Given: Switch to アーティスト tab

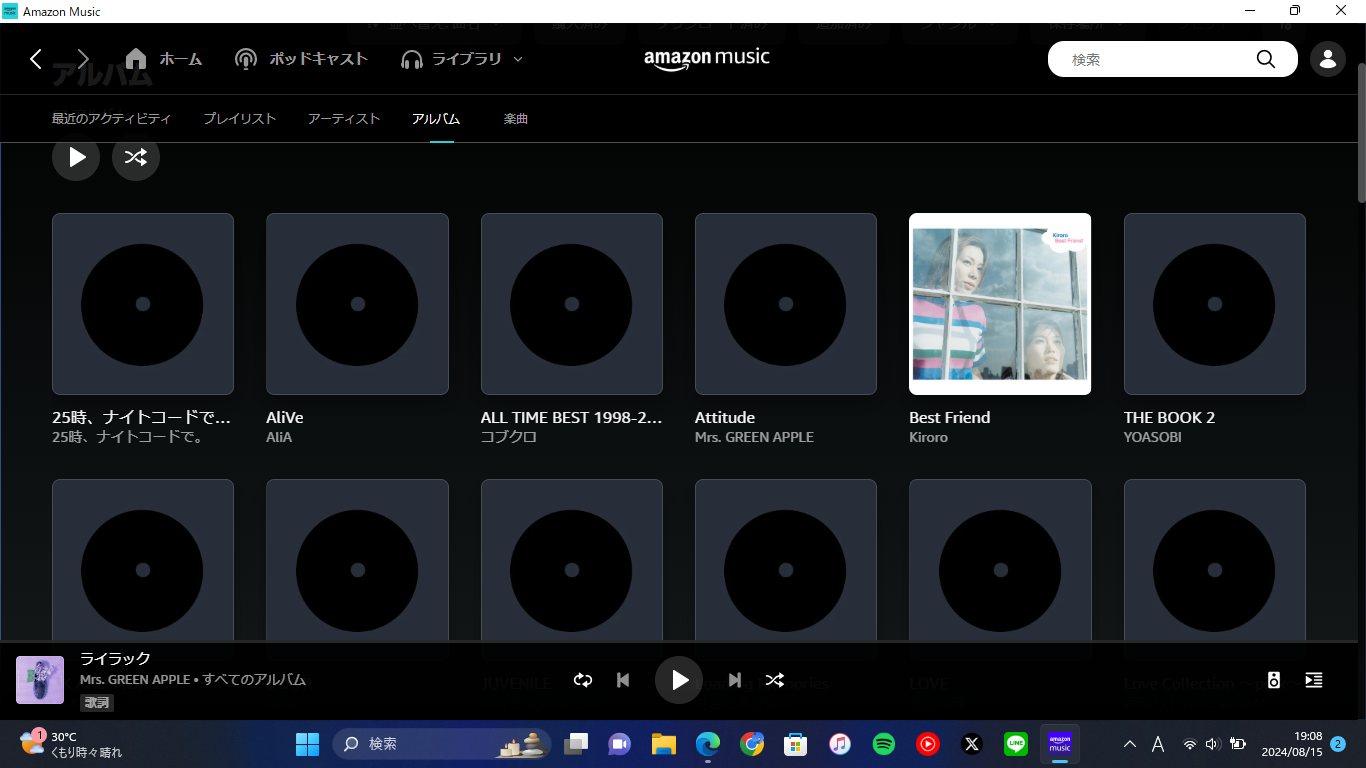Looking at the screenshot, I should click(x=344, y=118).
